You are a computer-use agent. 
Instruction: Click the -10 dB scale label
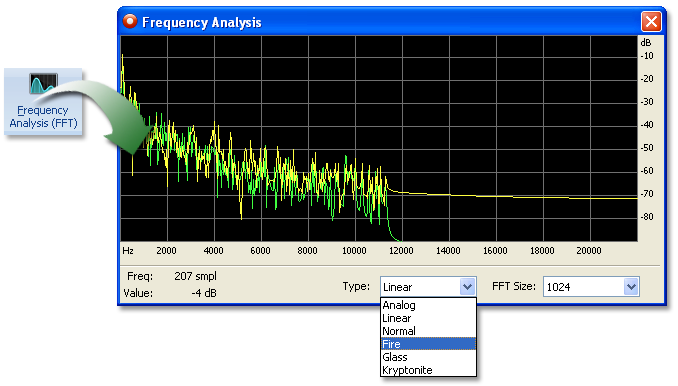click(647, 56)
